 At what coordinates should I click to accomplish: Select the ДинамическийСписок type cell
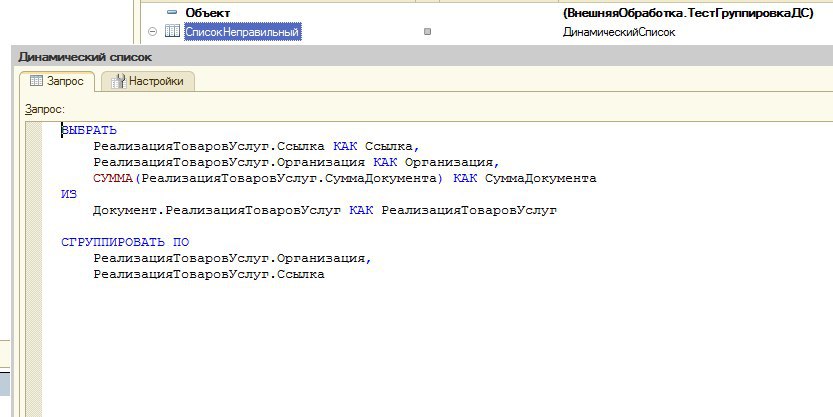click(x=619, y=32)
